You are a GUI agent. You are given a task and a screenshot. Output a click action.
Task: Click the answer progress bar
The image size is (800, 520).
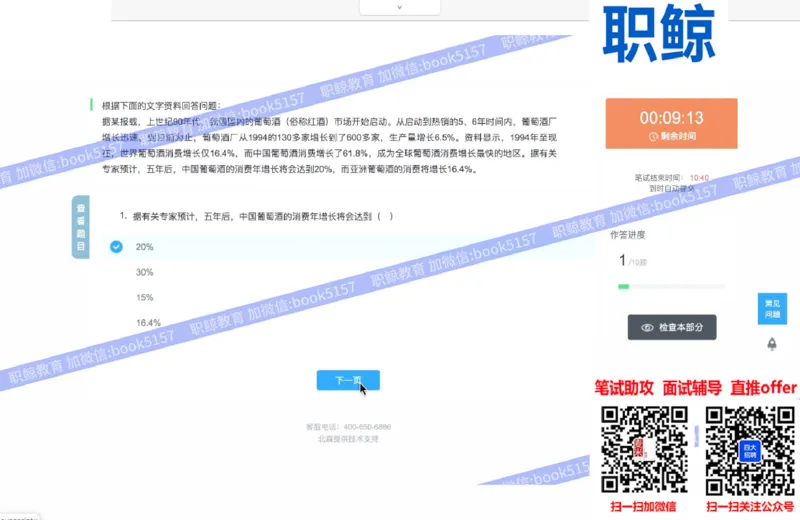pyautogui.click(x=671, y=287)
